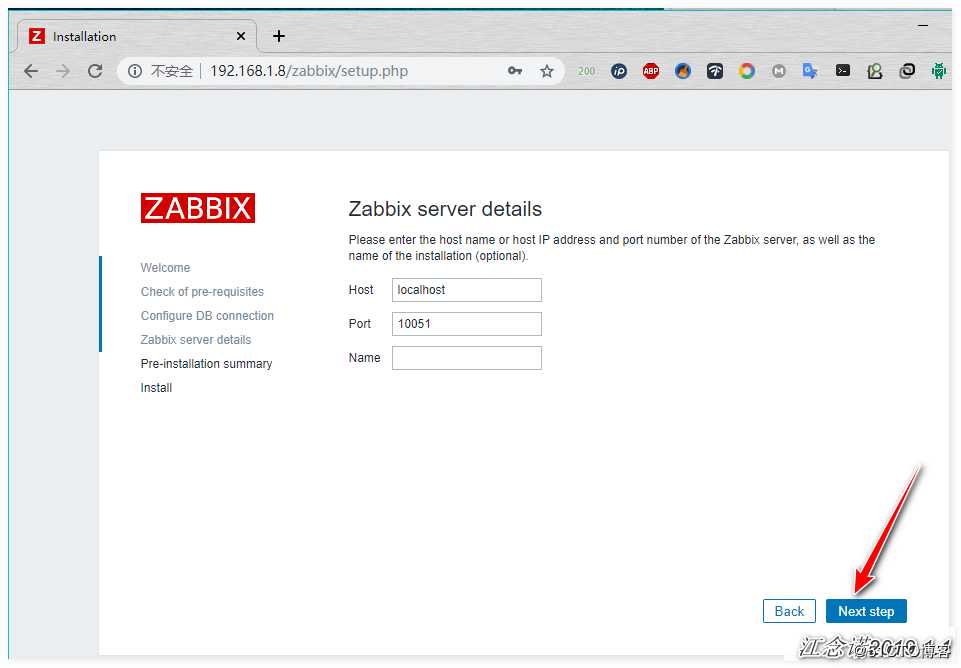Click the Port field containing 10051
Screen dimensions: 961x668
click(466, 324)
